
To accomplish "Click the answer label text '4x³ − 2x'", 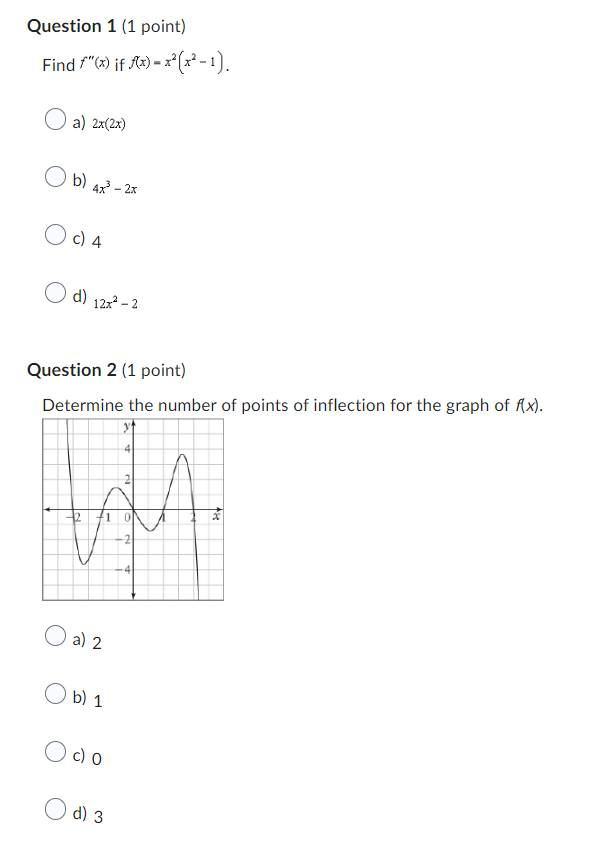I will tap(115, 188).
